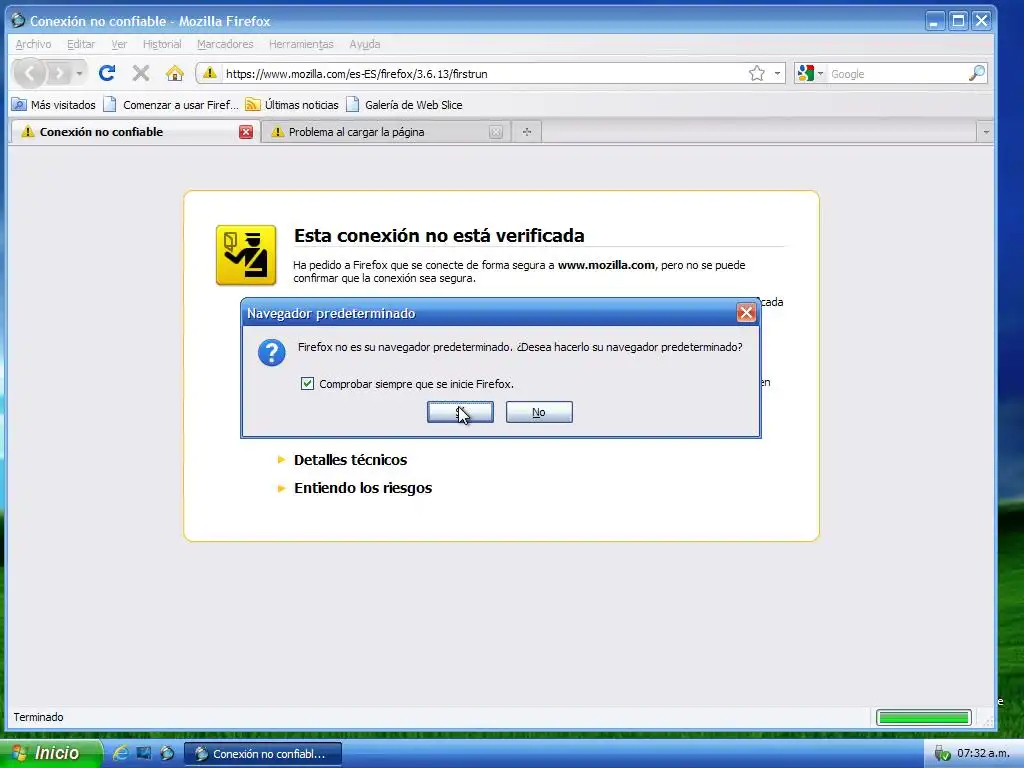Screen dimensions: 1024x768
Task: Open the Google search engine selector
Action: click(x=810, y=73)
